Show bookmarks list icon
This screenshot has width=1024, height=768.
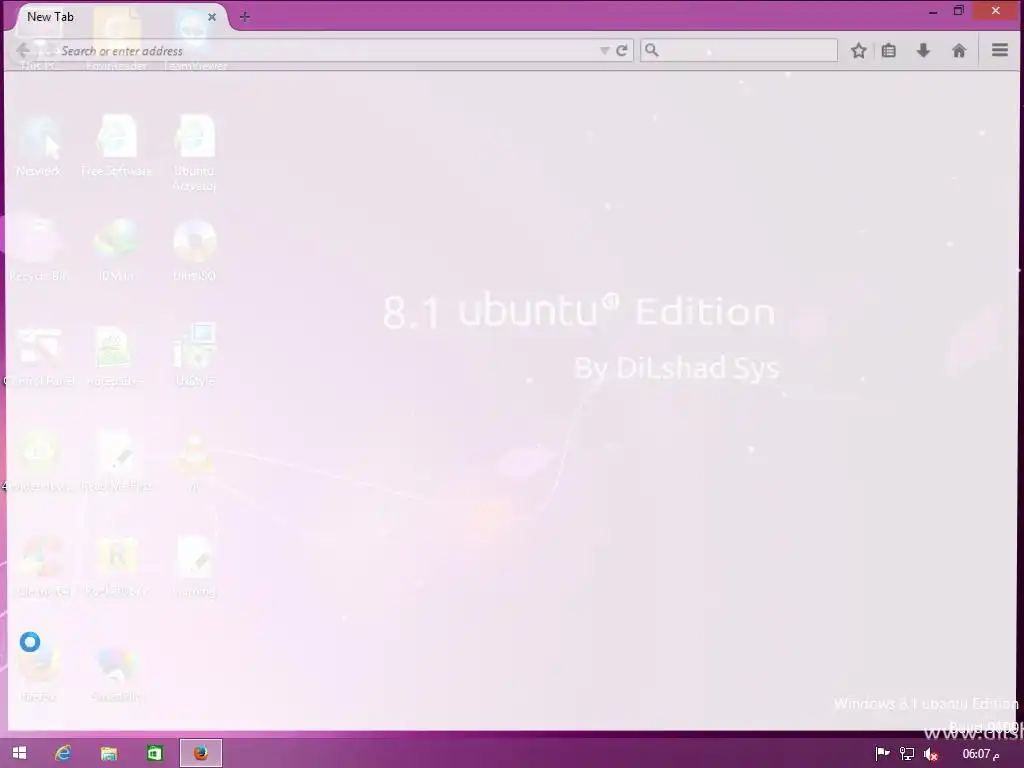889,50
